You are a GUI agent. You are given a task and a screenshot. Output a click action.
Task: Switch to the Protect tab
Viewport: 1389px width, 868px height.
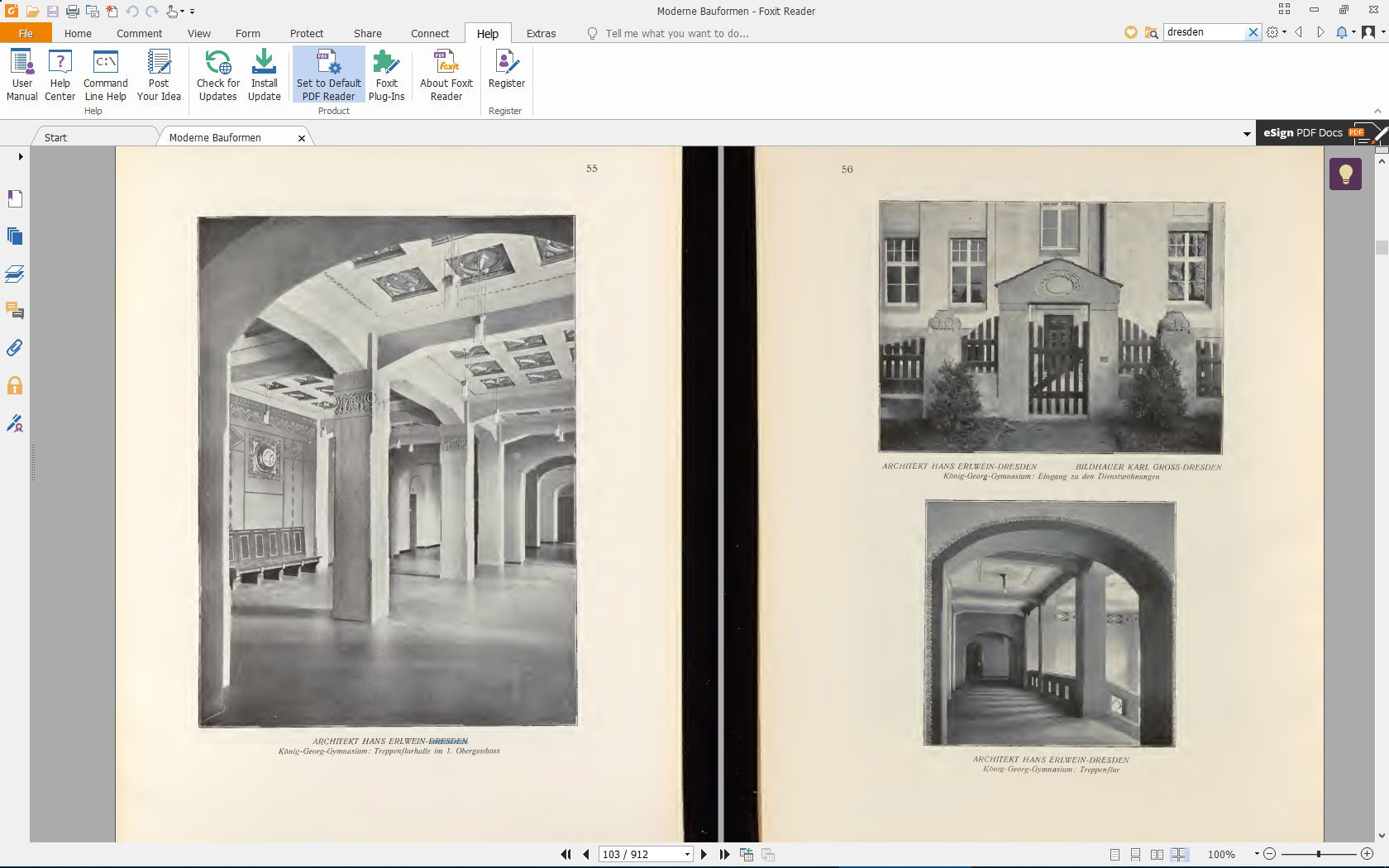click(307, 33)
